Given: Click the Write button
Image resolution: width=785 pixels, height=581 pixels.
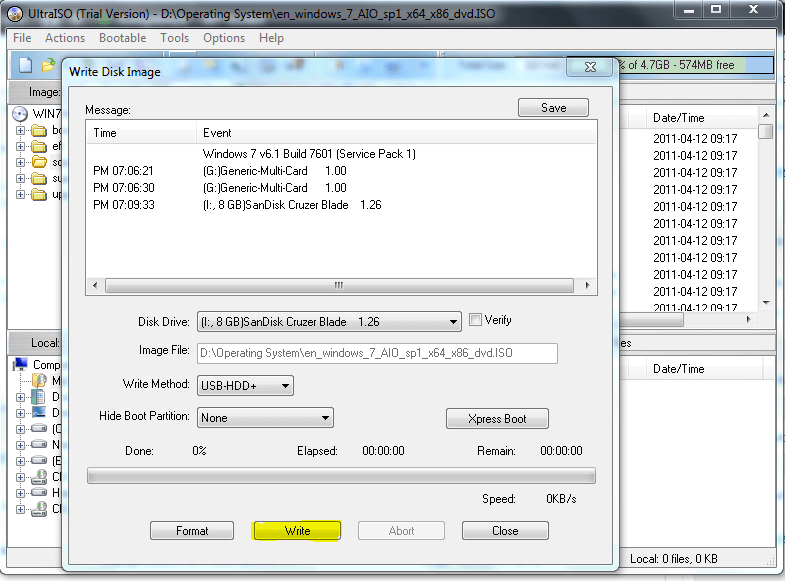Looking at the screenshot, I should [x=297, y=531].
